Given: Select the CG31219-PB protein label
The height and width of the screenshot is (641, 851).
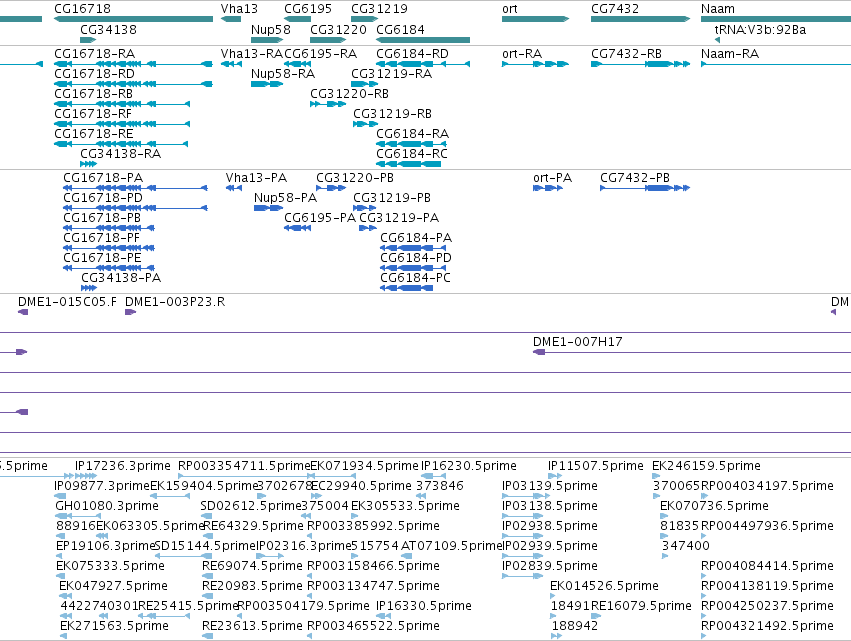Looking at the screenshot, I should 392,198.
